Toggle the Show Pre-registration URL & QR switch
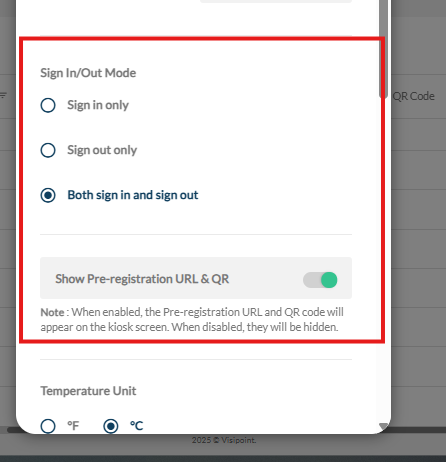Image resolution: width=446 pixels, height=462 pixels. click(x=320, y=280)
